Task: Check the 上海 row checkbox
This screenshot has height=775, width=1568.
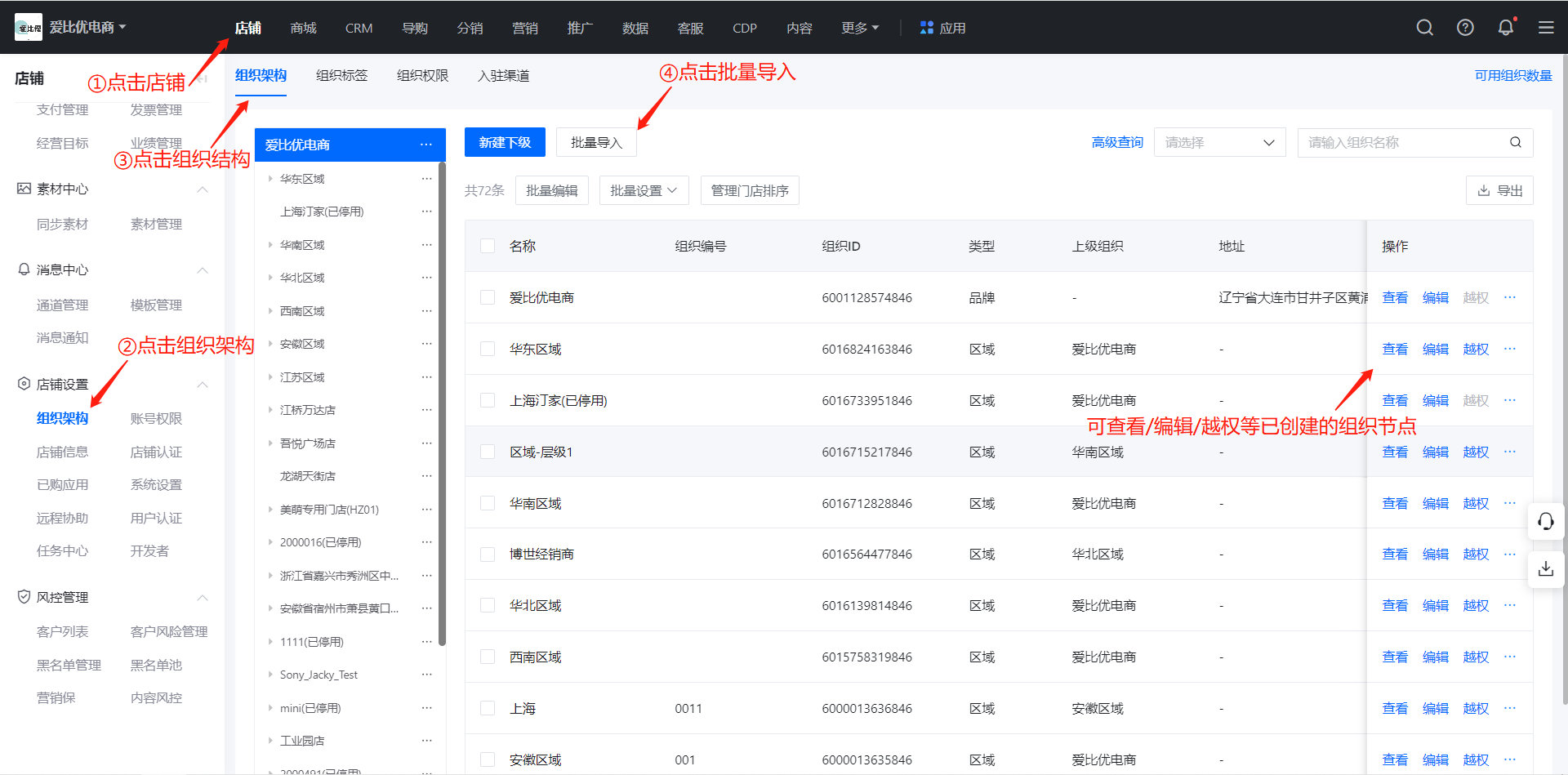Action: [x=488, y=708]
